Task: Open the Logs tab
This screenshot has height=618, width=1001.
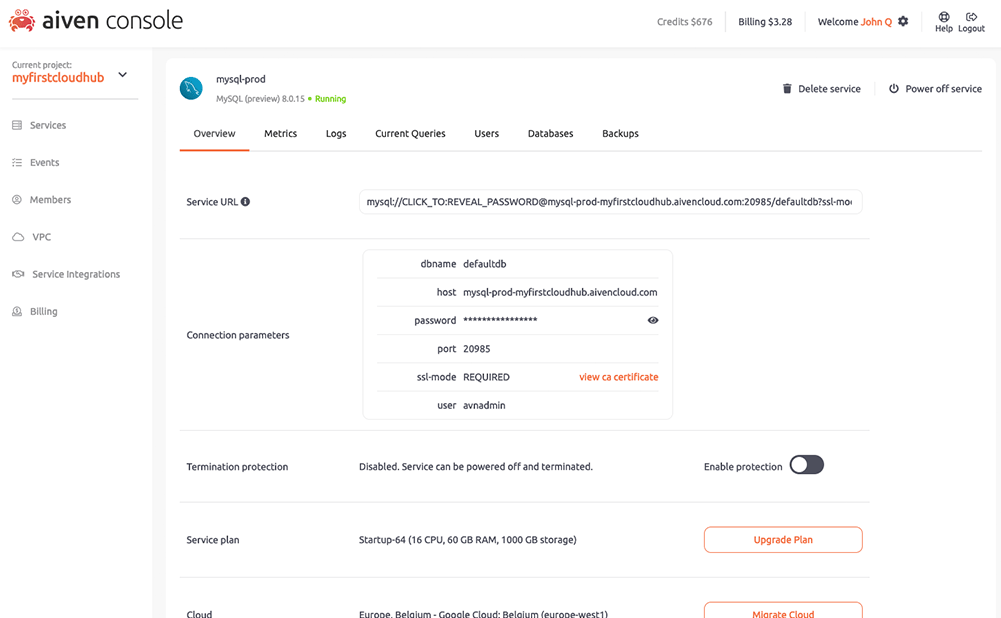Action: (336, 133)
